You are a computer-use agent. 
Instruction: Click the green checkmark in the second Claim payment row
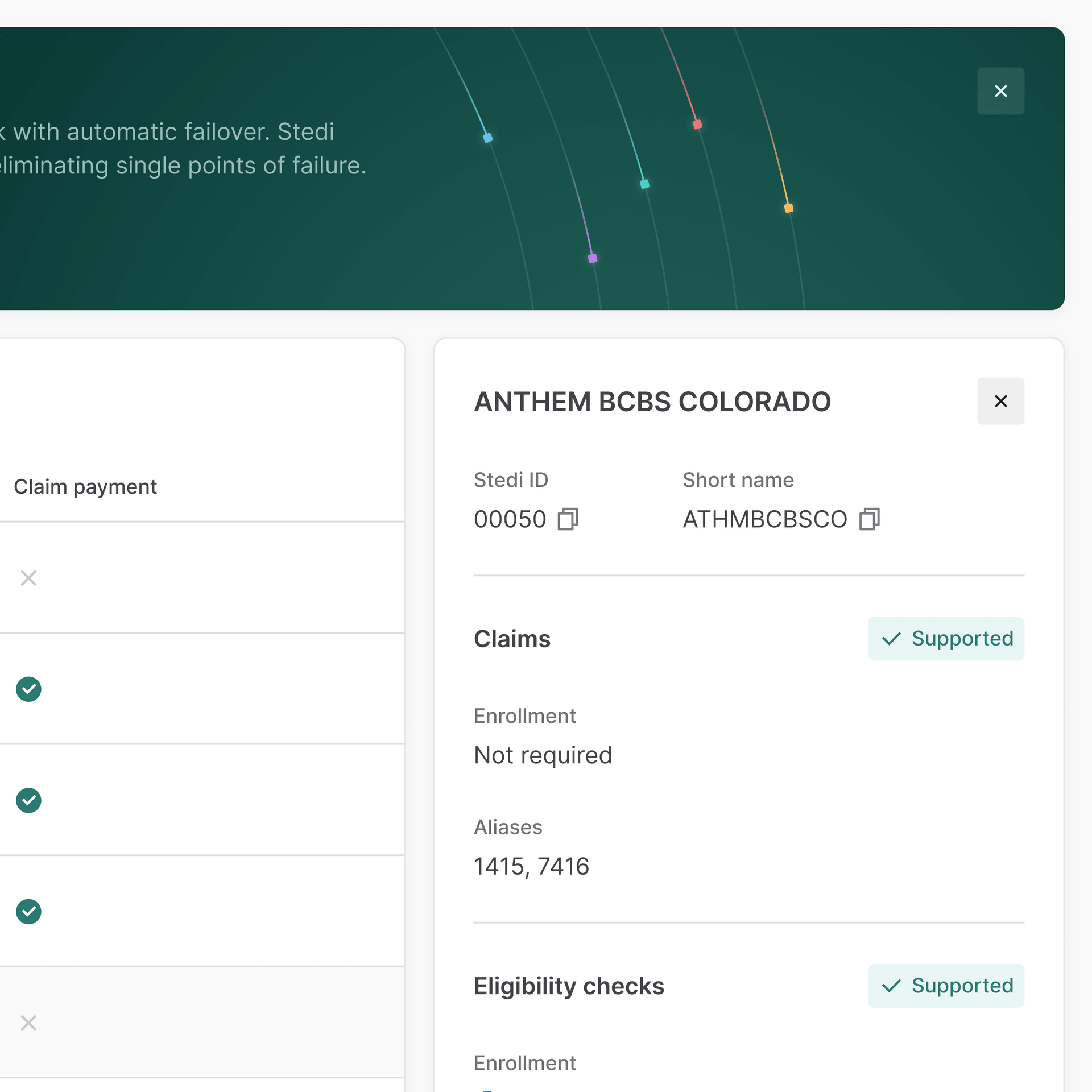(28, 800)
